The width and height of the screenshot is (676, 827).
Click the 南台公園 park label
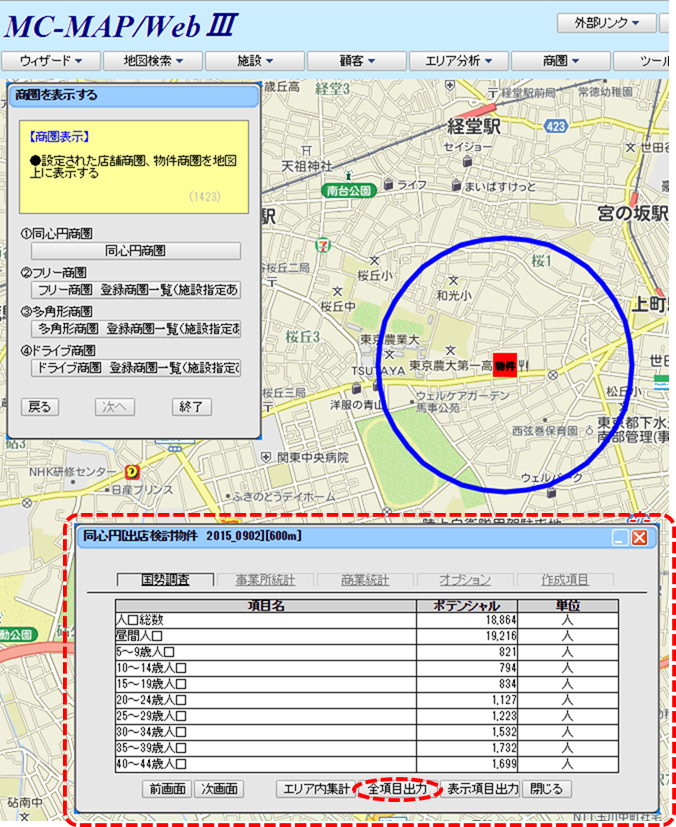click(x=349, y=191)
